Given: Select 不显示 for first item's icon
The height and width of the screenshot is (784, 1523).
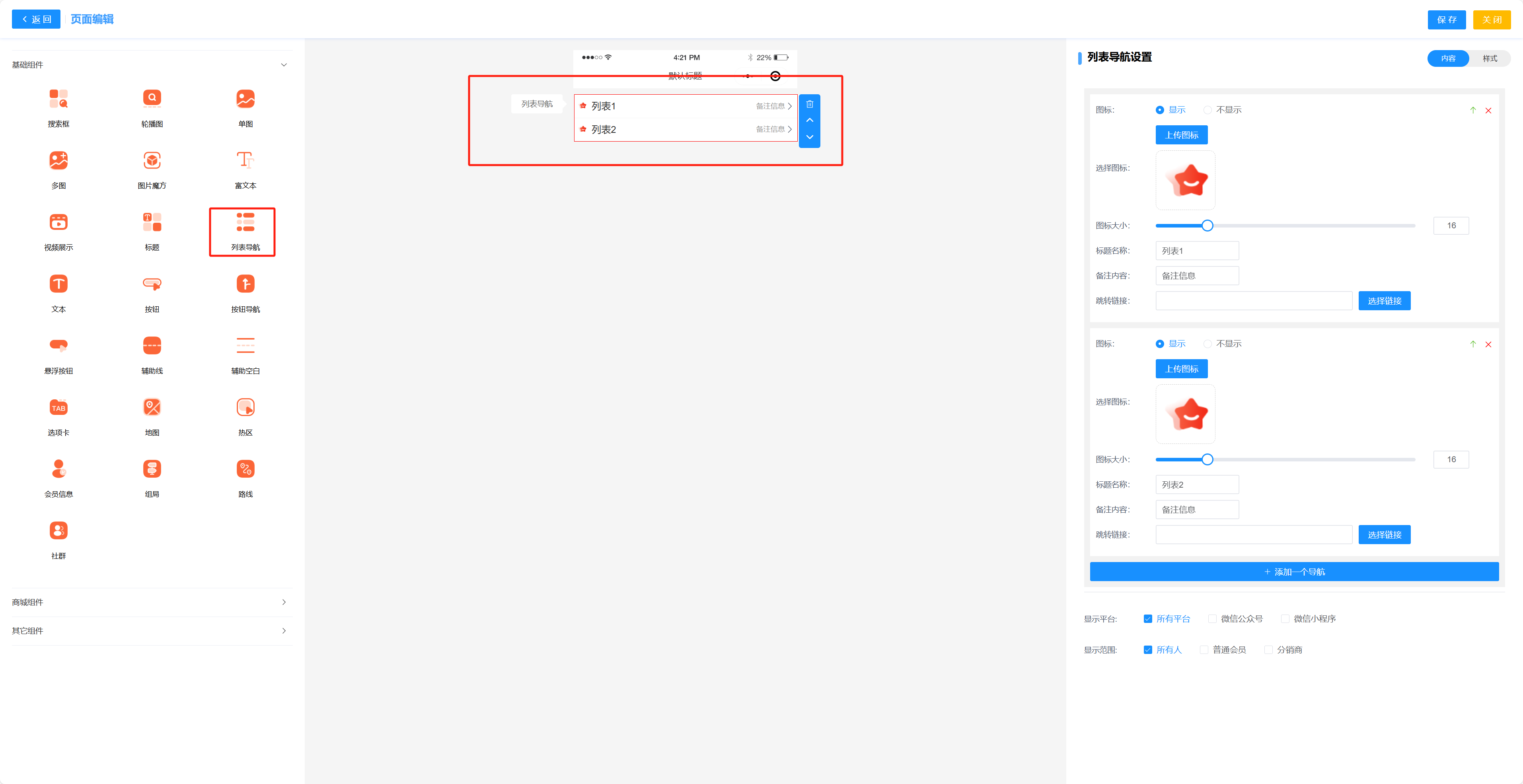Looking at the screenshot, I should point(1207,110).
